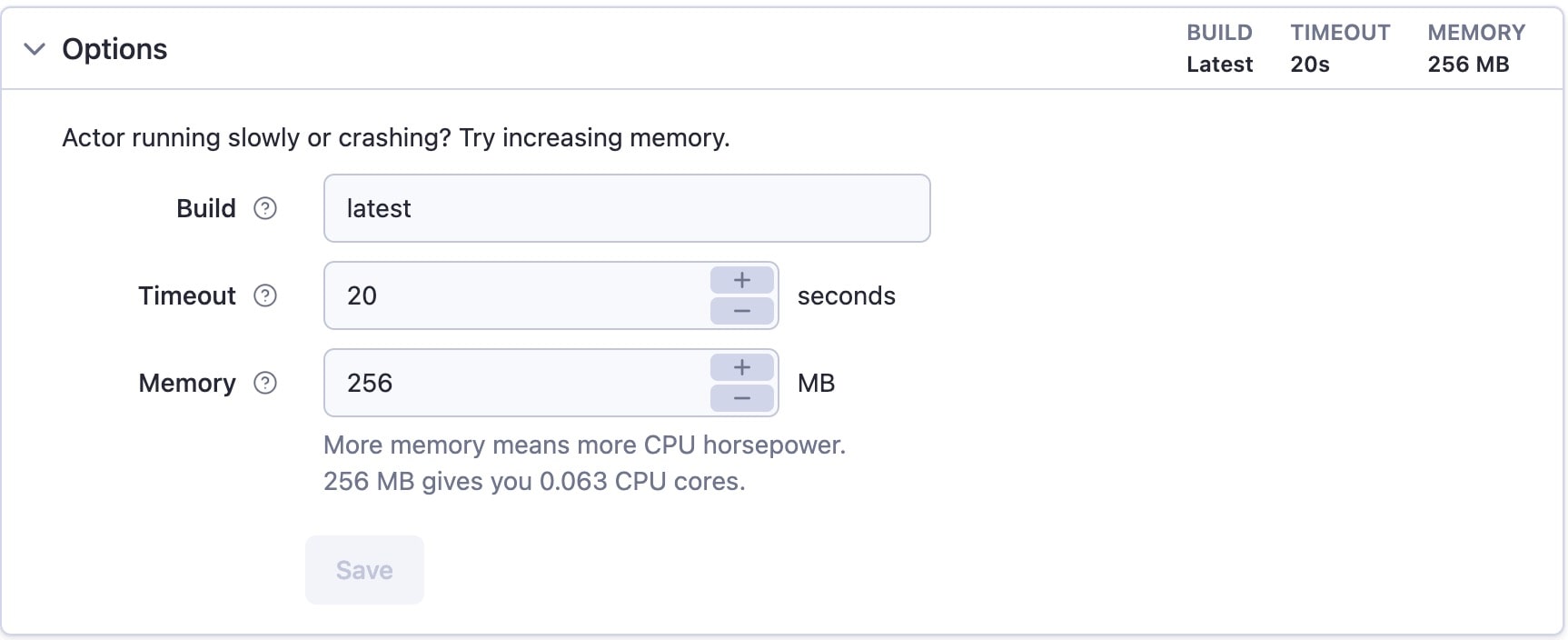Click the Memory question mark icon
This screenshot has height=640, width=1568.
point(265,384)
